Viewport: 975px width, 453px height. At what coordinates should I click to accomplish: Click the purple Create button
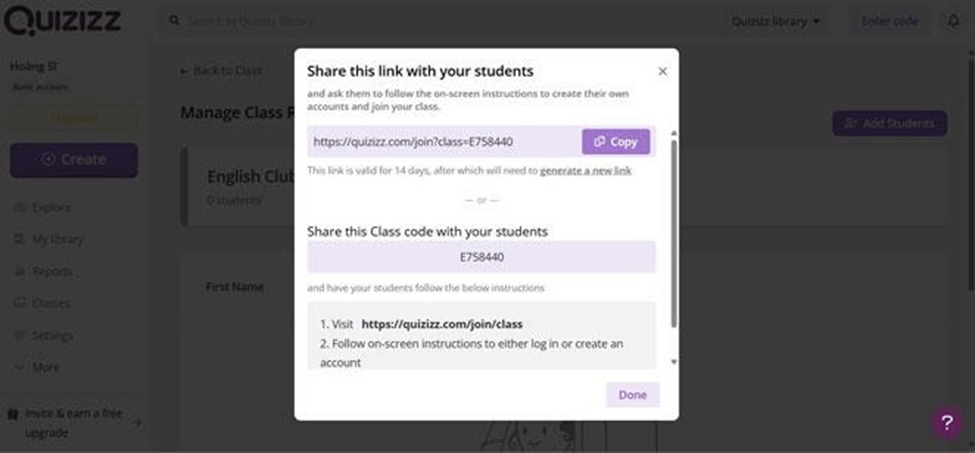point(74,160)
